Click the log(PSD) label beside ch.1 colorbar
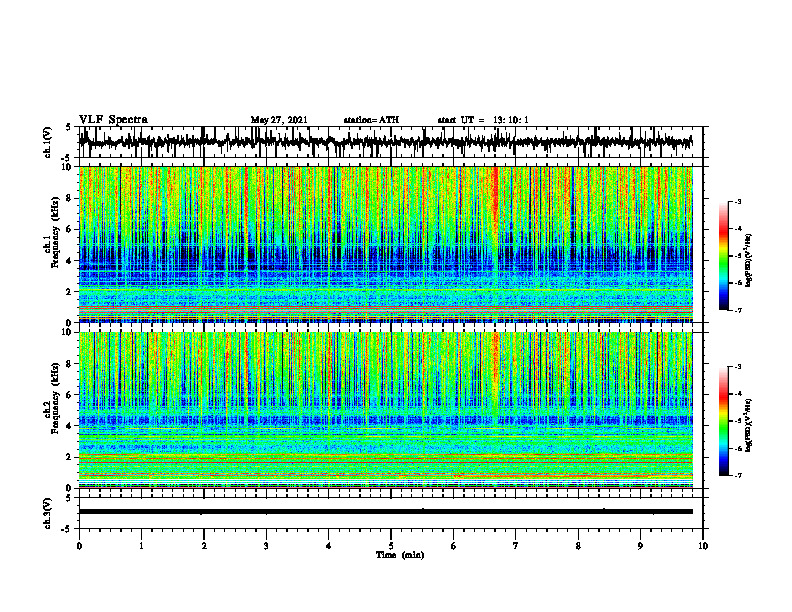This screenshot has height=612, width=792. point(749,260)
